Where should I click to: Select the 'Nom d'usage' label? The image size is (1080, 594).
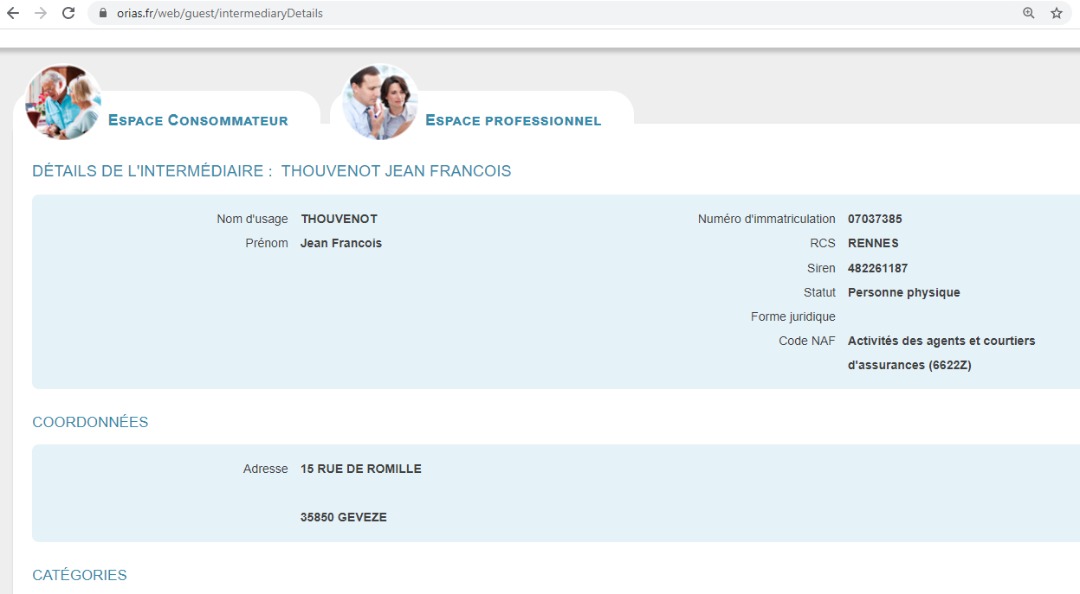(252, 219)
